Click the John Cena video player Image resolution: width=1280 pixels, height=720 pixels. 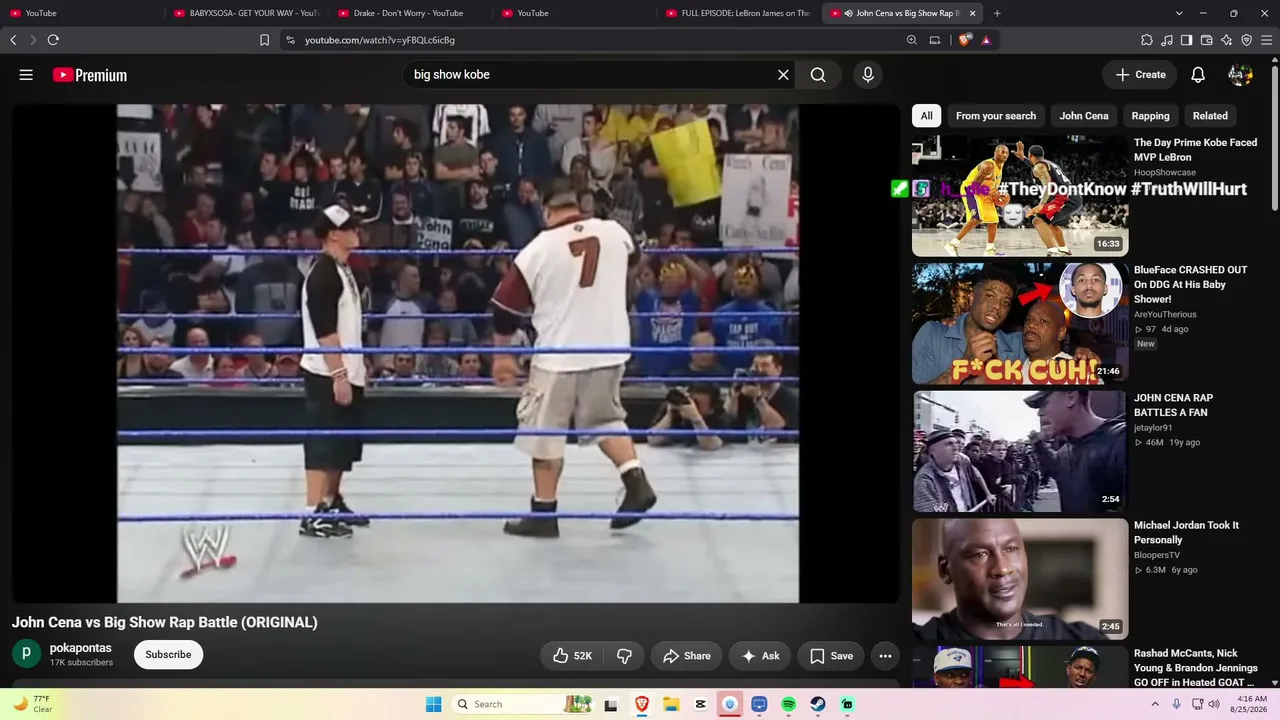coord(457,353)
